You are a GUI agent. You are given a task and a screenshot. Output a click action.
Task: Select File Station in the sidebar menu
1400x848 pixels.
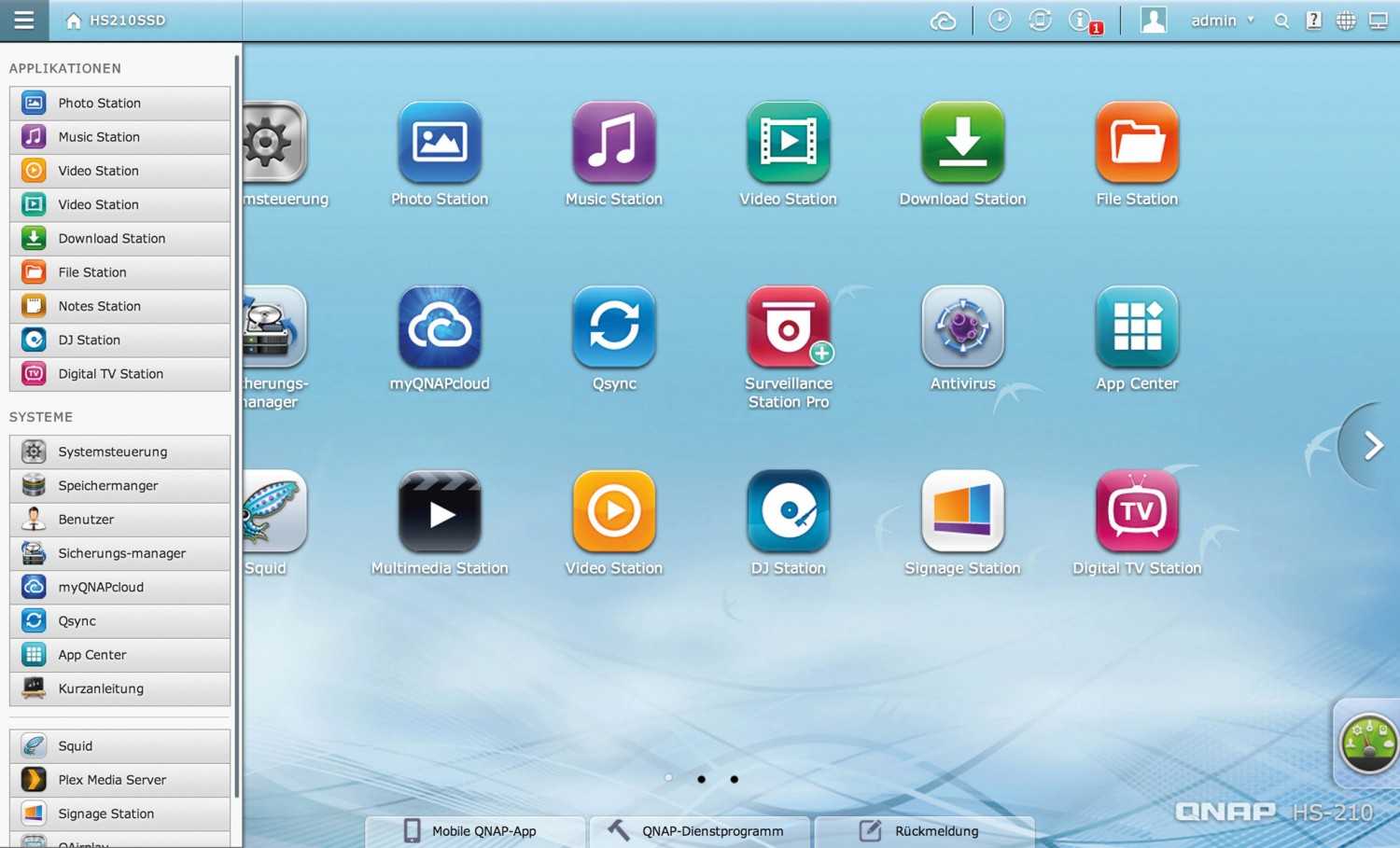click(x=119, y=272)
